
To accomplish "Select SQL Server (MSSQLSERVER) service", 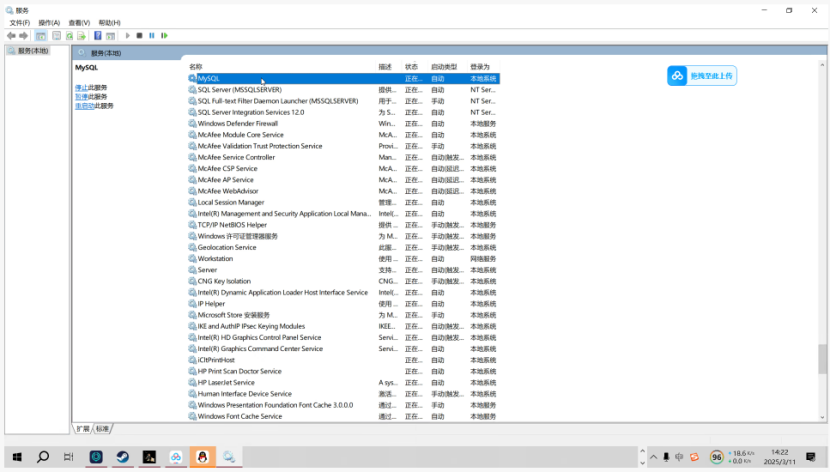I will (x=344, y=90).
